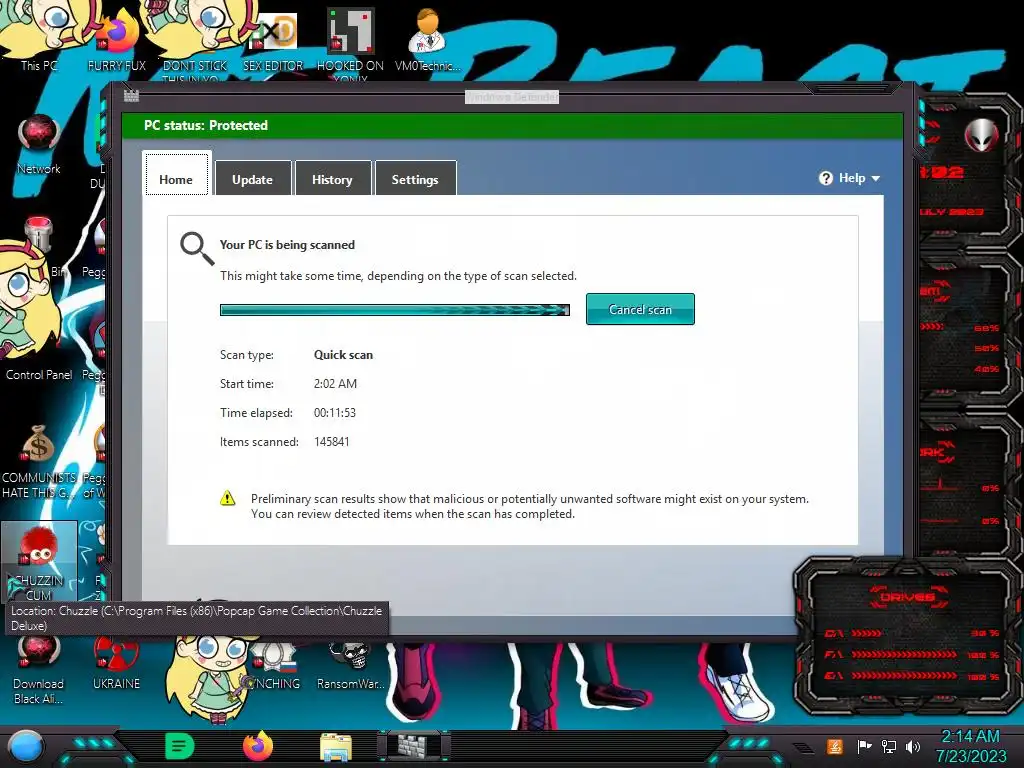Image resolution: width=1024 pixels, height=768 pixels.
Task: Click the taskbar clock showing 2:14 AM
Action: 971,746
